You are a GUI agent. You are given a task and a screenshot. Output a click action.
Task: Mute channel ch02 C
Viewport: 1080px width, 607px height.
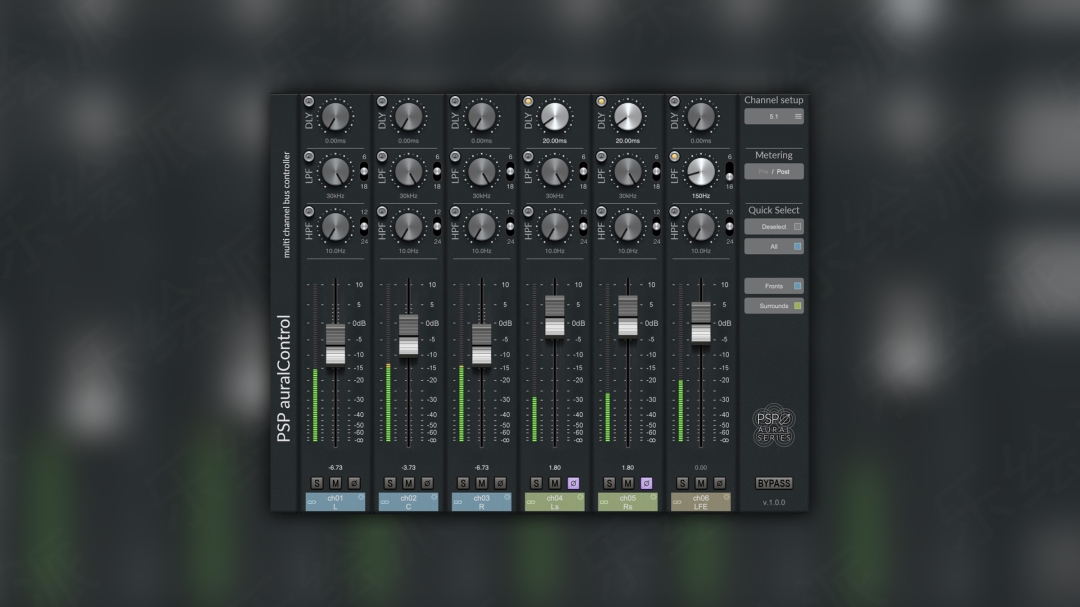(x=408, y=483)
